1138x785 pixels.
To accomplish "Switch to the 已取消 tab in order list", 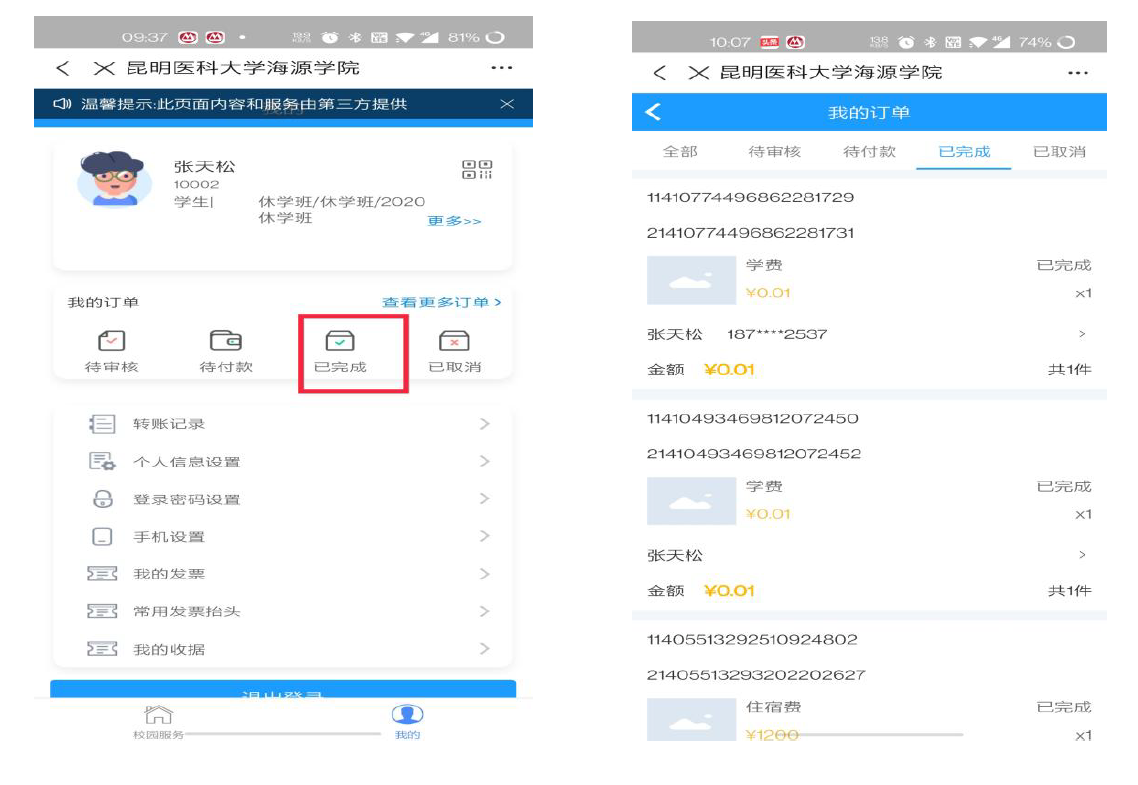I will point(1059,152).
